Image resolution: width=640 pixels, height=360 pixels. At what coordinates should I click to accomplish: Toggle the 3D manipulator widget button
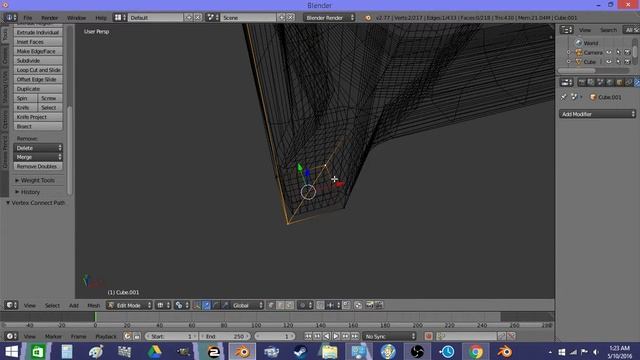[x=197, y=305]
